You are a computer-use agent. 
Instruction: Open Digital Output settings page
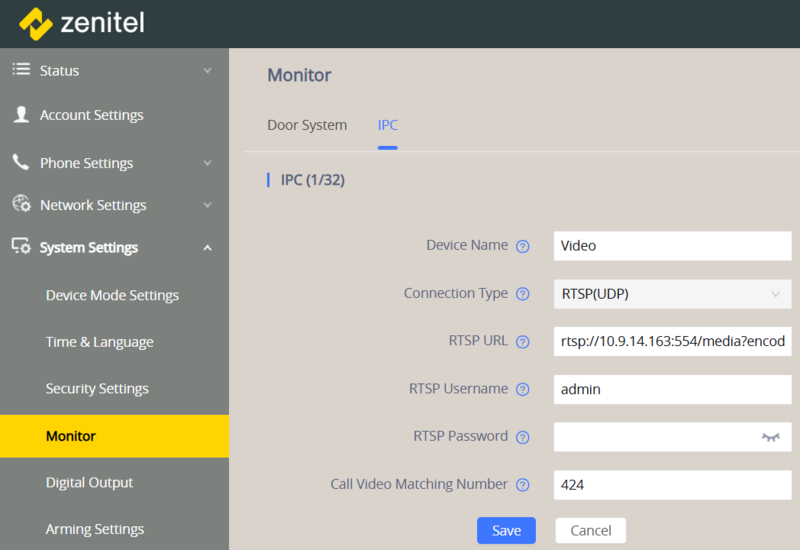(x=89, y=483)
